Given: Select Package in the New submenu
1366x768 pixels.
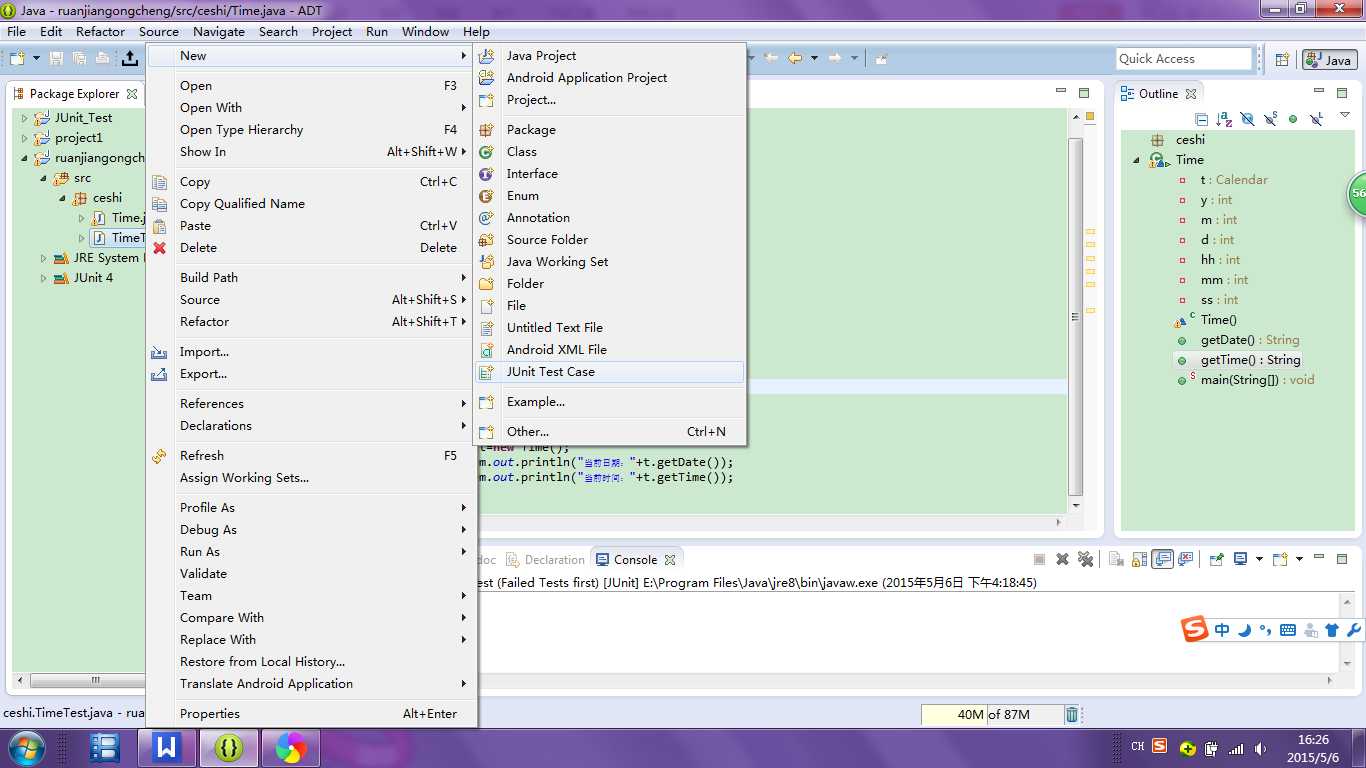Looking at the screenshot, I should 610,130.
